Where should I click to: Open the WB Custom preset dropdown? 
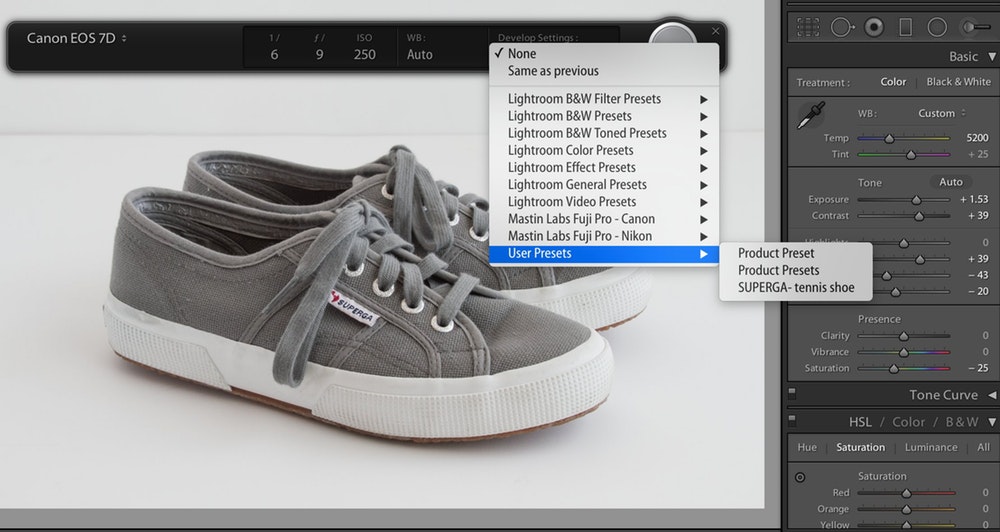pos(941,113)
